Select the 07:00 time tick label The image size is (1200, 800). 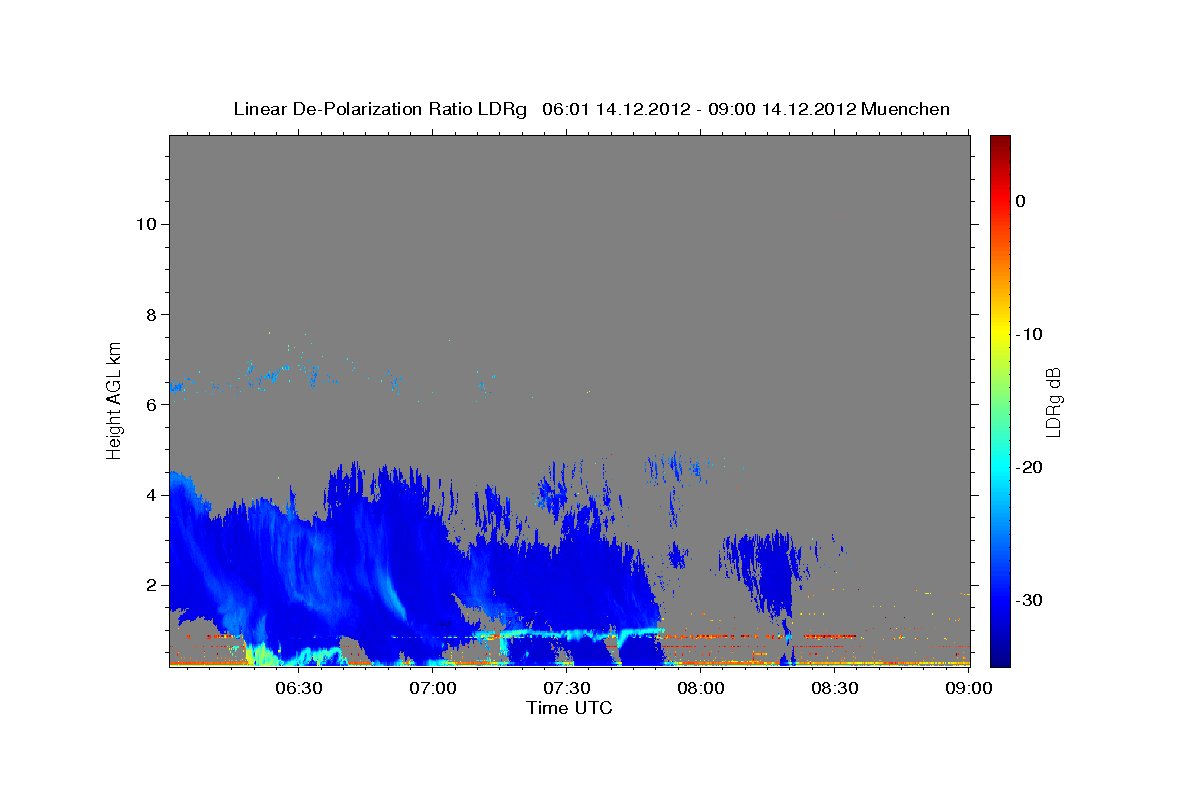point(433,689)
